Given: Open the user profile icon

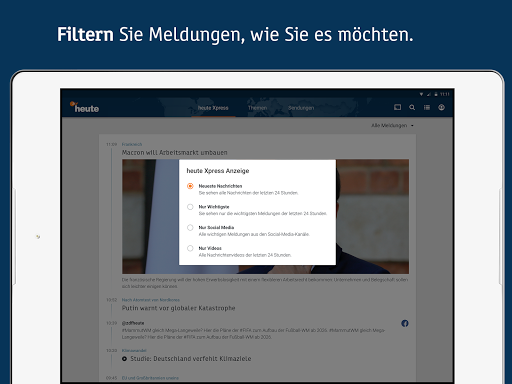Looking at the screenshot, I should pyautogui.click(x=441, y=107).
